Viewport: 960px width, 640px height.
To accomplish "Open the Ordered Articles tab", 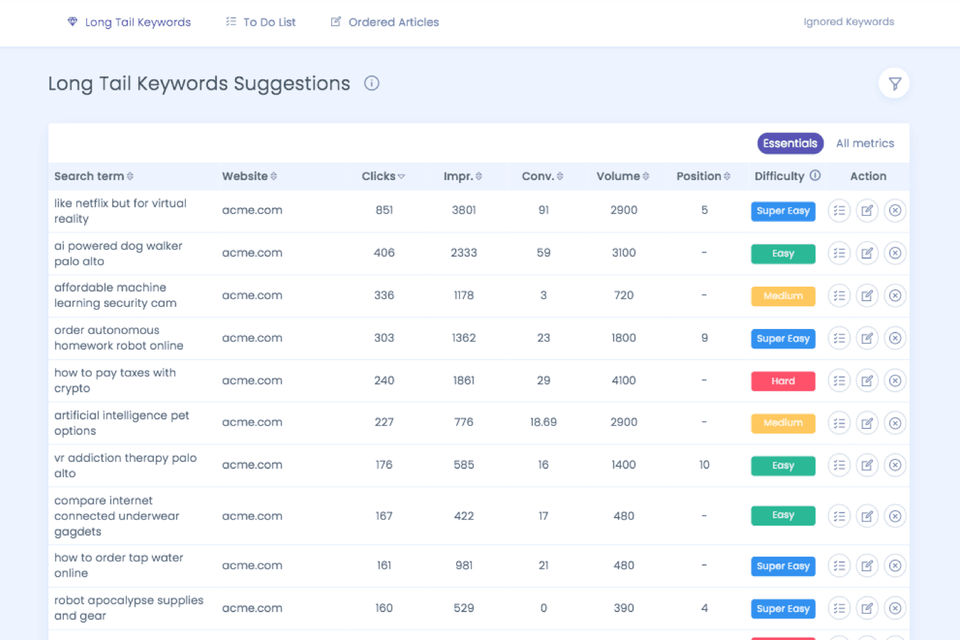I will 385,22.
